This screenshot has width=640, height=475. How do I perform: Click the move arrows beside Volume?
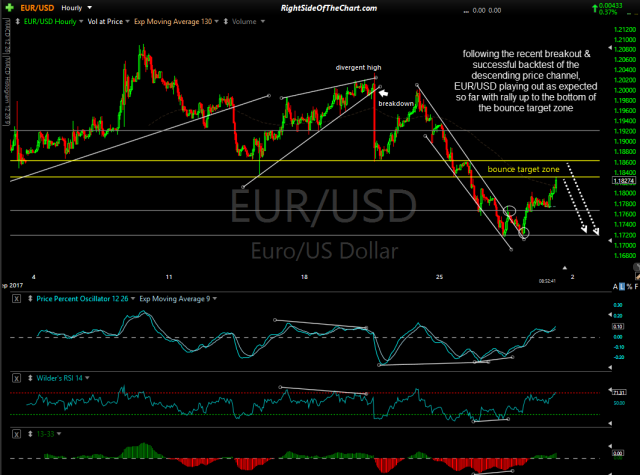click(x=226, y=22)
